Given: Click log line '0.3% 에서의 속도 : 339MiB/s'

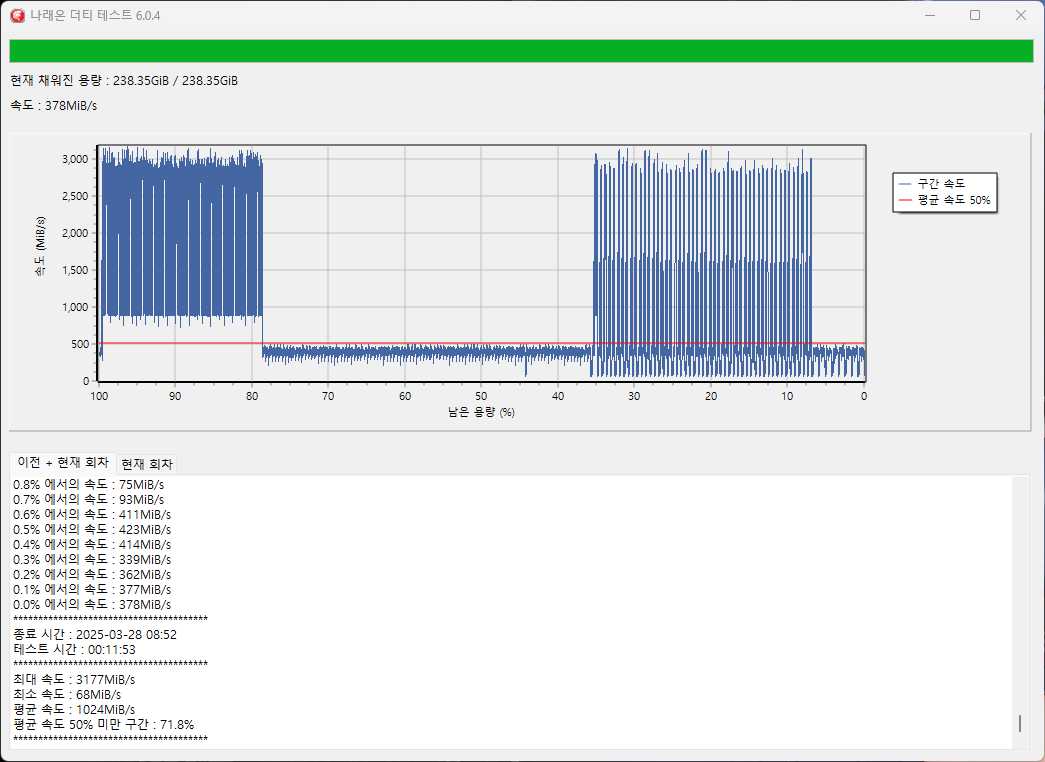Looking at the screenshot, I should (x=92, y=559).
